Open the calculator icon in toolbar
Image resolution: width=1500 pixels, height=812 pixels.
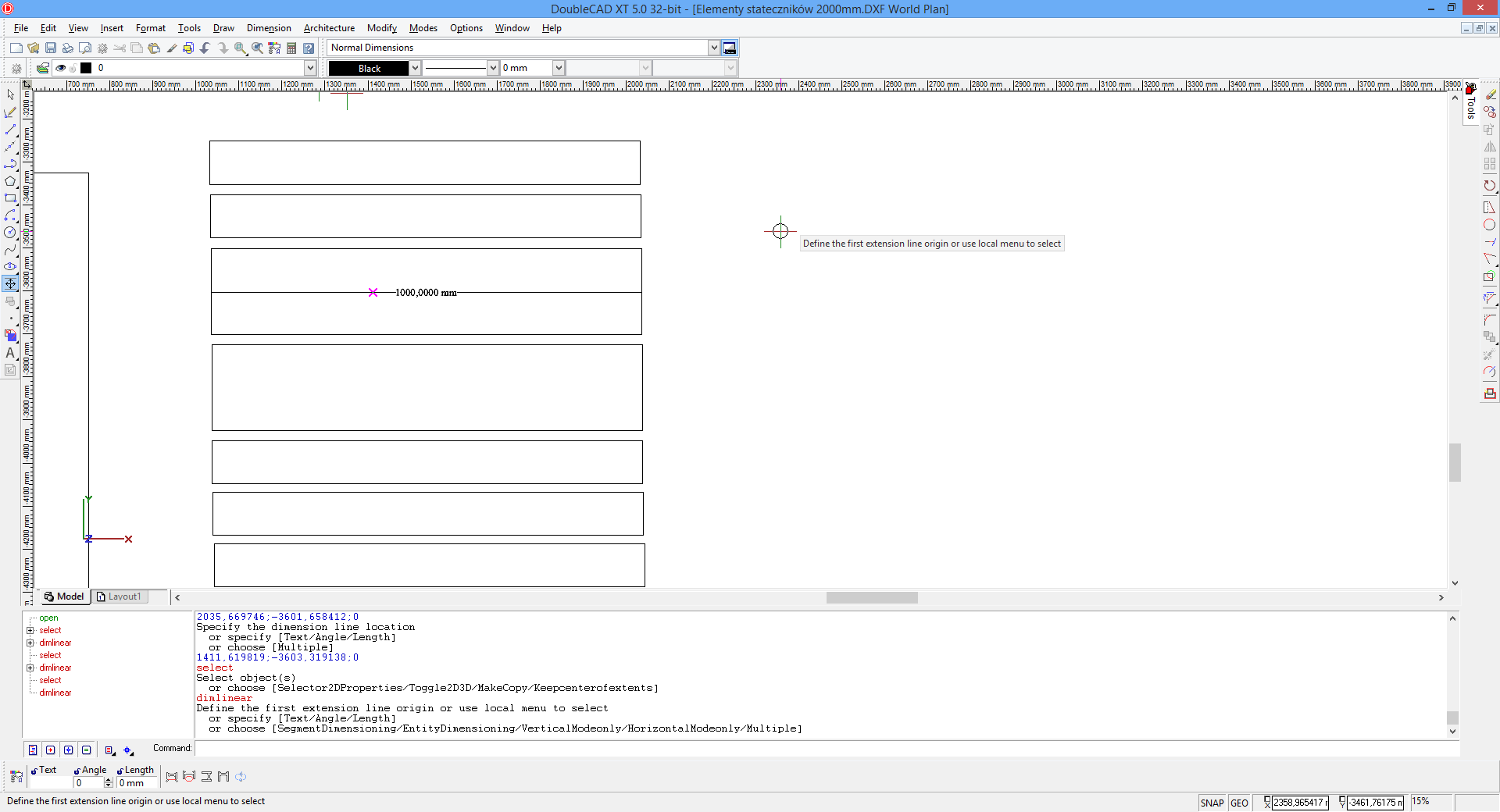tap(291, 48)
